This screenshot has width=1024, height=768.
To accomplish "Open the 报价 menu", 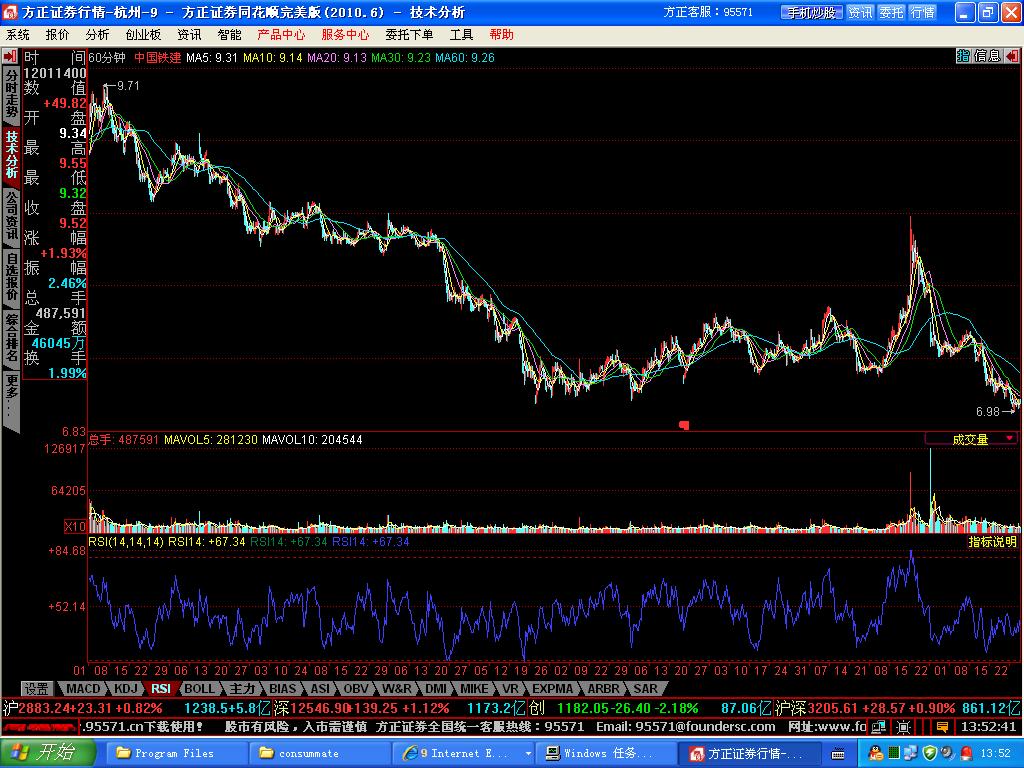I will (57, 35).
